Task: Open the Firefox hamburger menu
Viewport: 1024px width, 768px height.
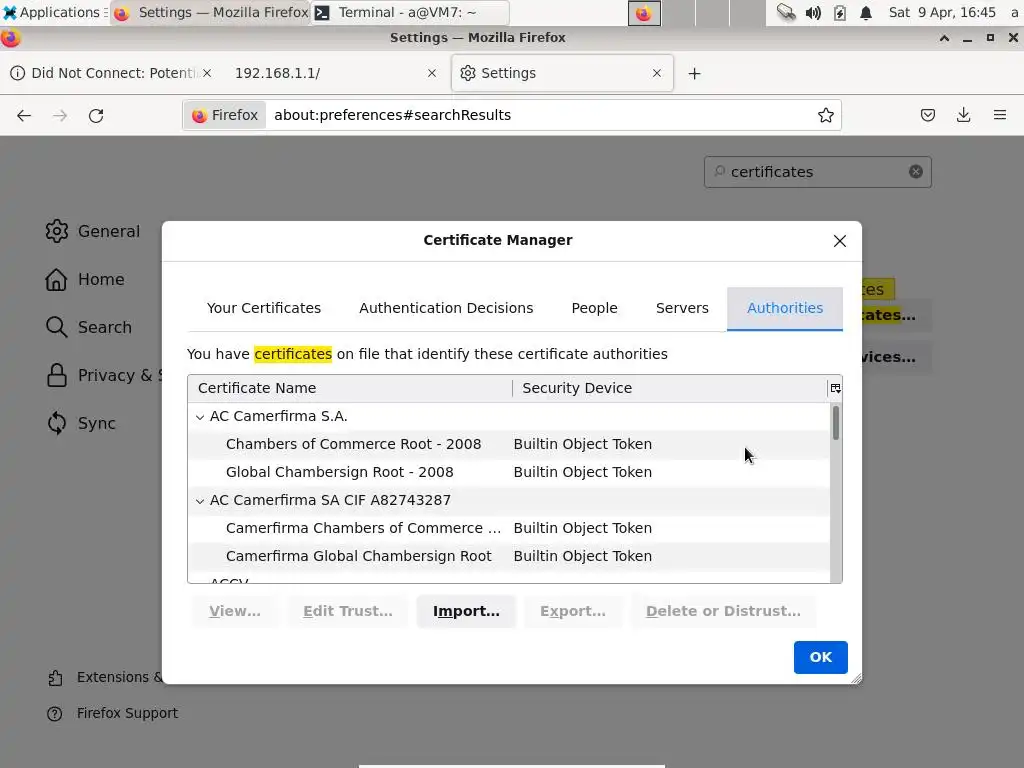Action: 999,116
